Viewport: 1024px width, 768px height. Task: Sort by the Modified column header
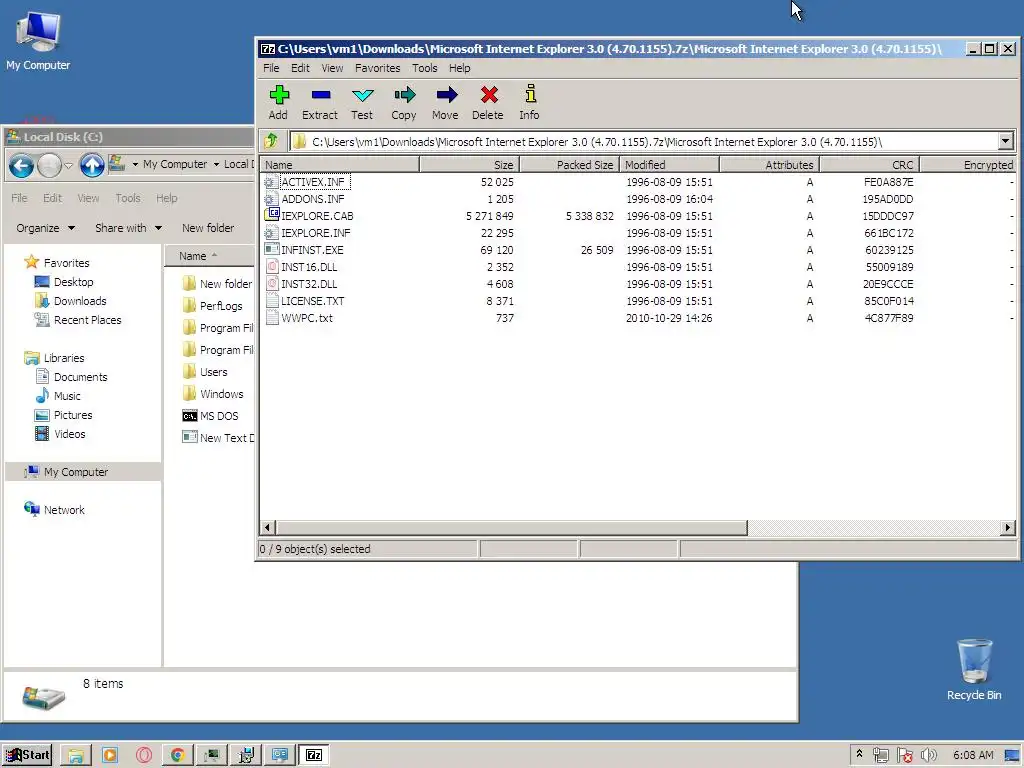click(669, 165)
